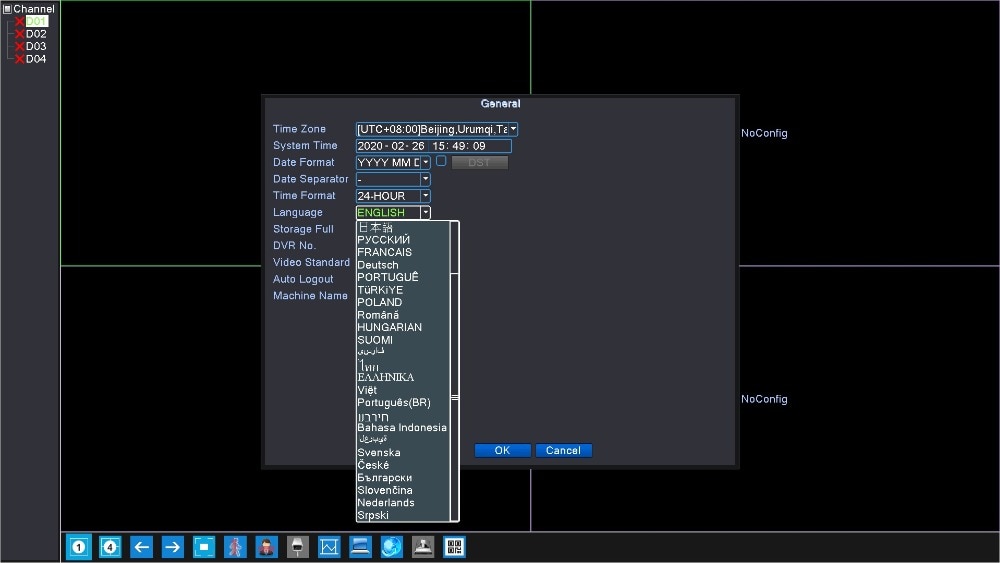
Task: Click the OK button
Action: click(503, 450)
